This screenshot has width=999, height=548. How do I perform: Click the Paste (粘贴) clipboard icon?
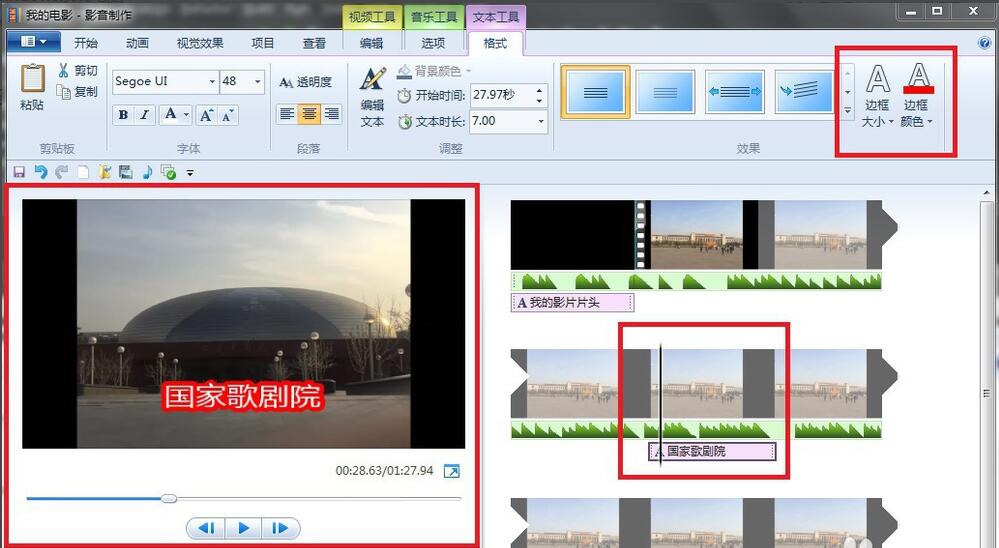click(32, 80)
